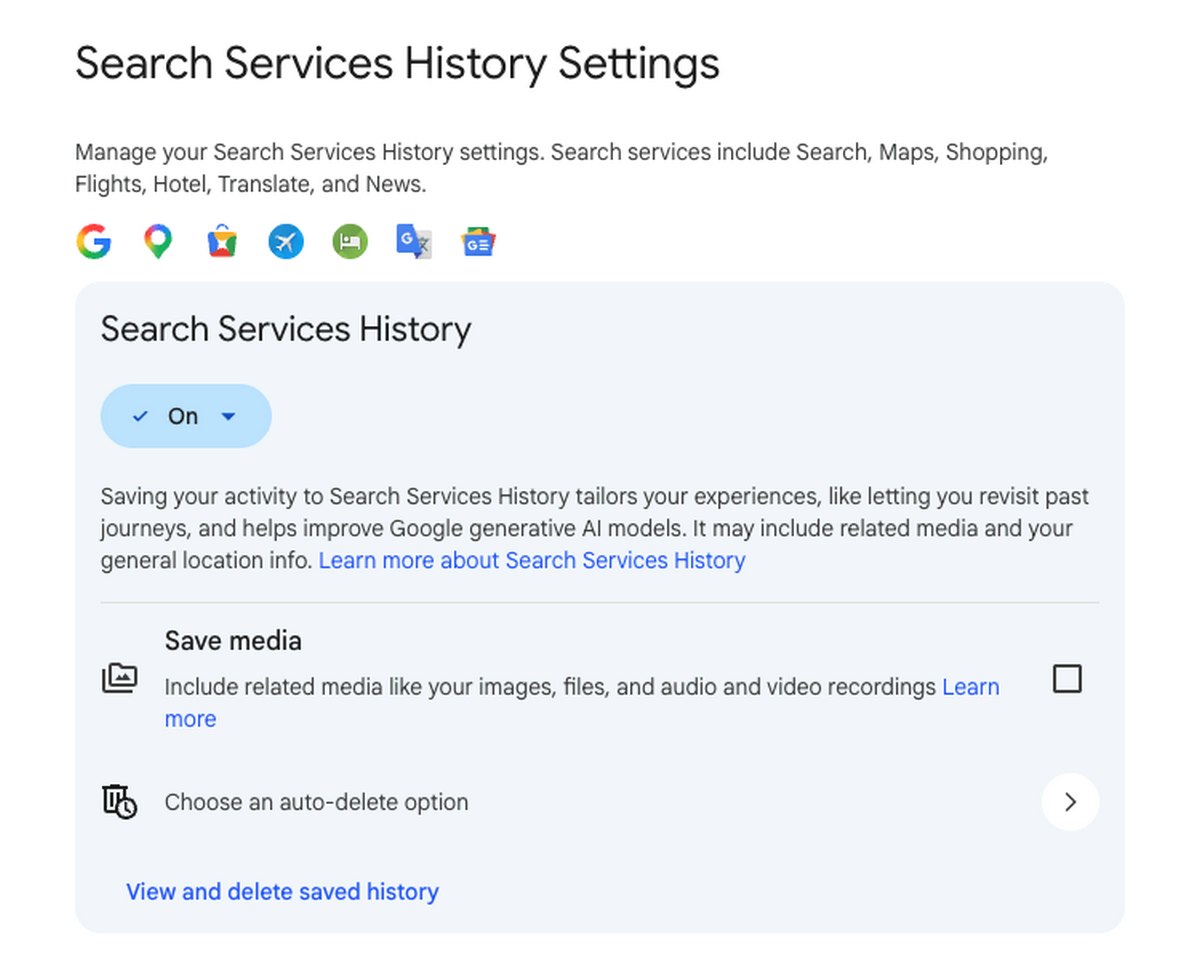
Task: Check the Save media checkbox
Action: pyautogui.click(x=1067, y=679)
